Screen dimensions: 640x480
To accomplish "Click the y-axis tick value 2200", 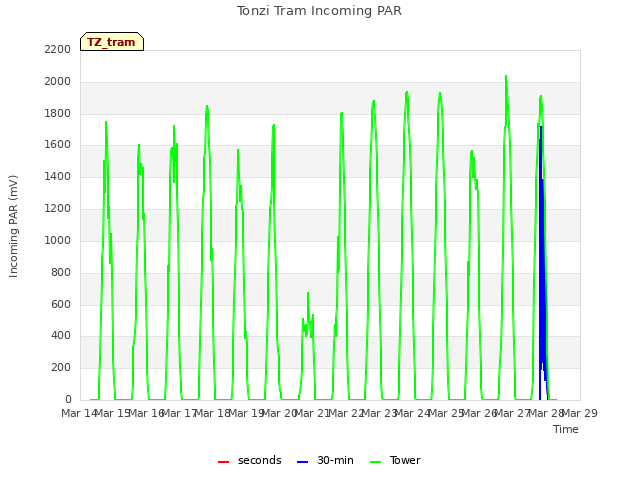I will 58,50.
